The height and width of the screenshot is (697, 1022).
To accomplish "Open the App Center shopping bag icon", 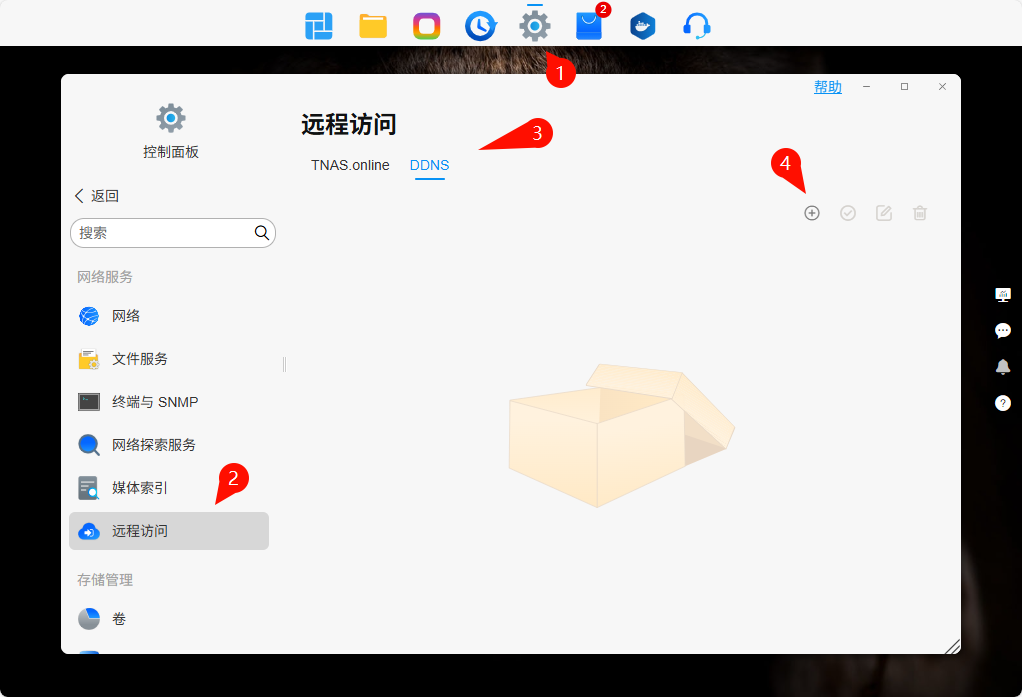I will [x=589, y=26].
